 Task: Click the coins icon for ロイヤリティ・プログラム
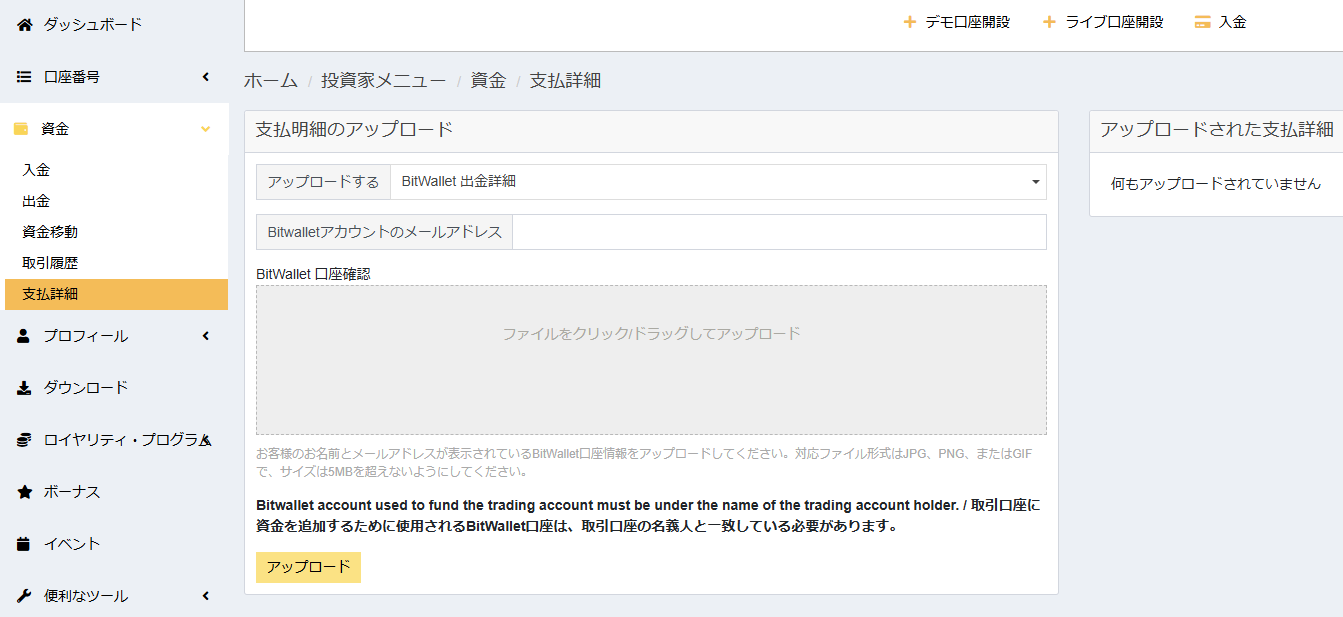click(x=24, y=440)
